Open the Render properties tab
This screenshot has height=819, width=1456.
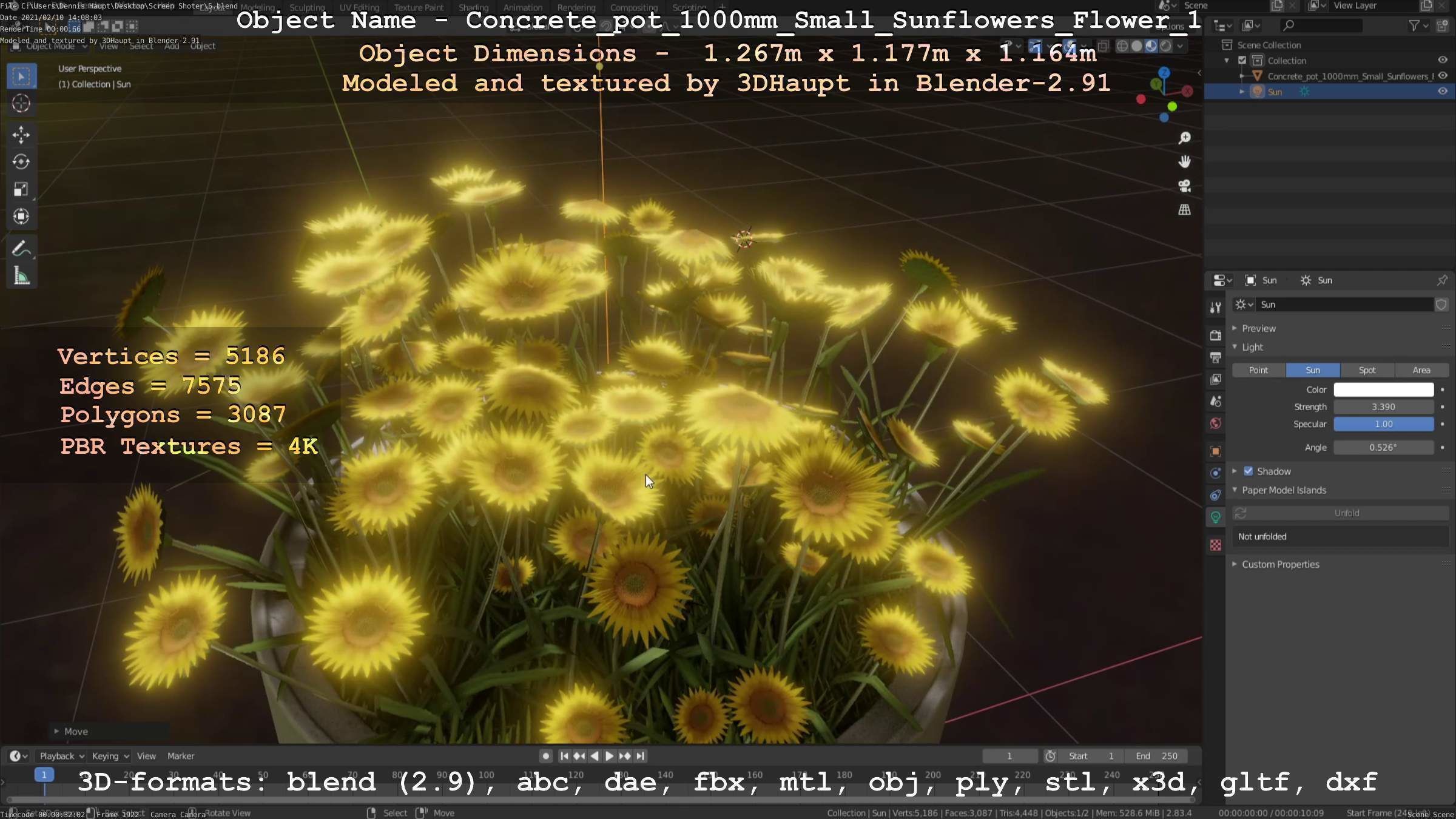[1215, 335]
